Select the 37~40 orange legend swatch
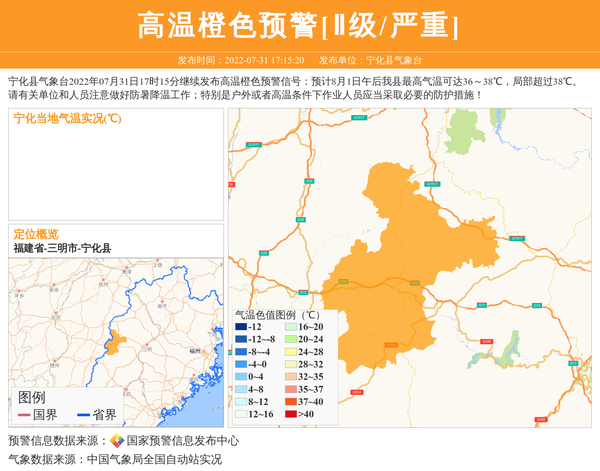 291,401
